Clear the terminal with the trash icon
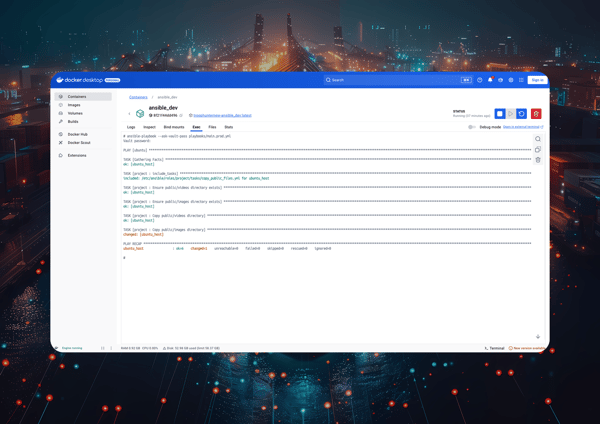 tap(538, 160)
